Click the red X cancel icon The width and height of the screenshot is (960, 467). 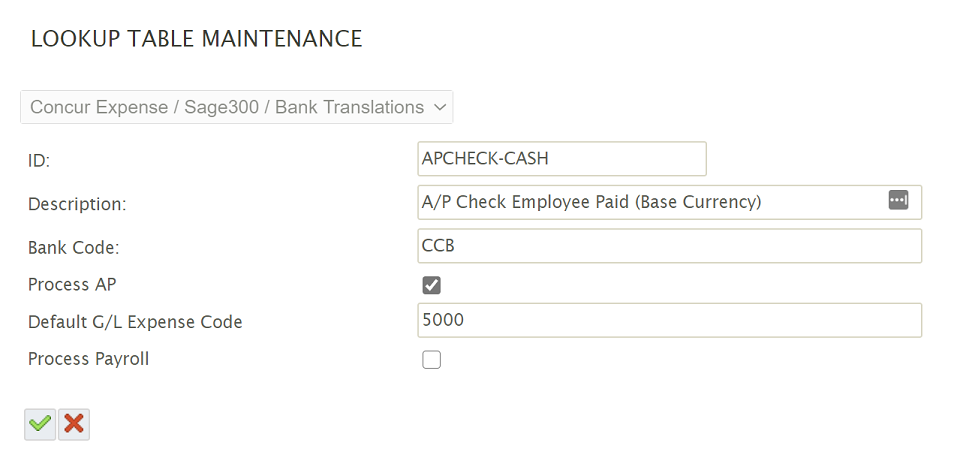click(74, 424)
